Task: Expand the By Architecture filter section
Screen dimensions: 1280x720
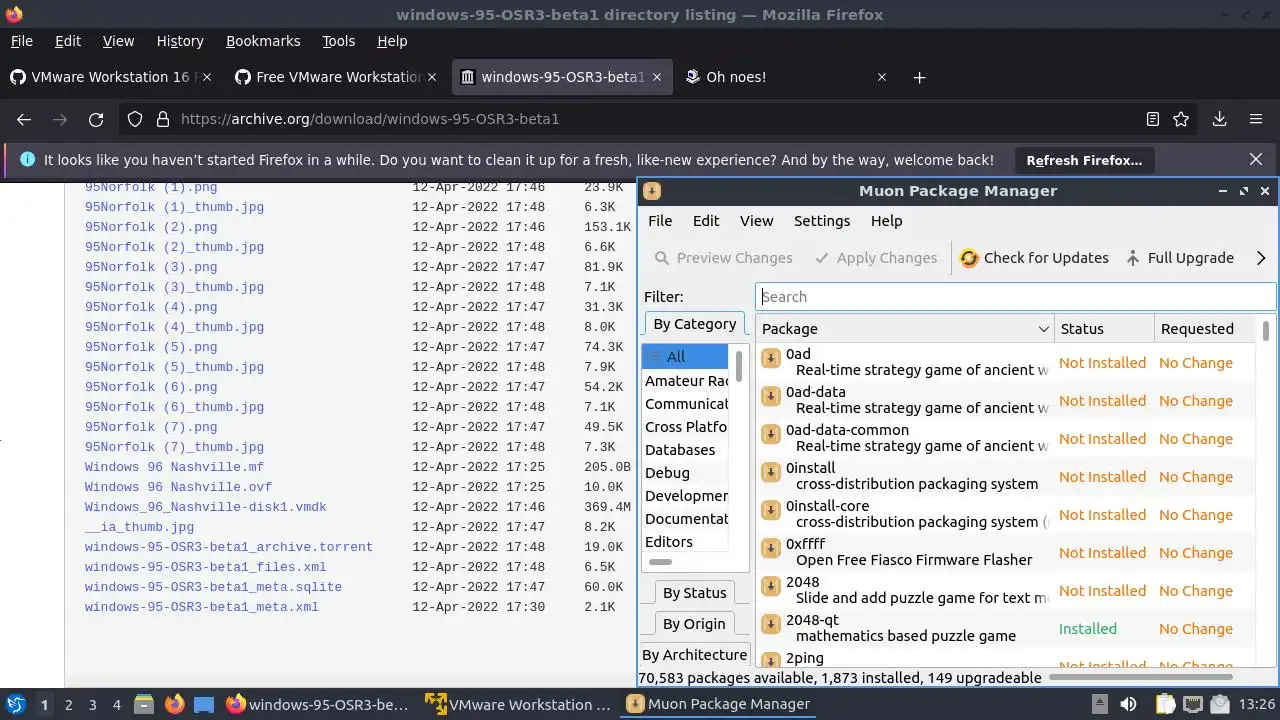Action: pyautogui.click(x=695, y=655)
